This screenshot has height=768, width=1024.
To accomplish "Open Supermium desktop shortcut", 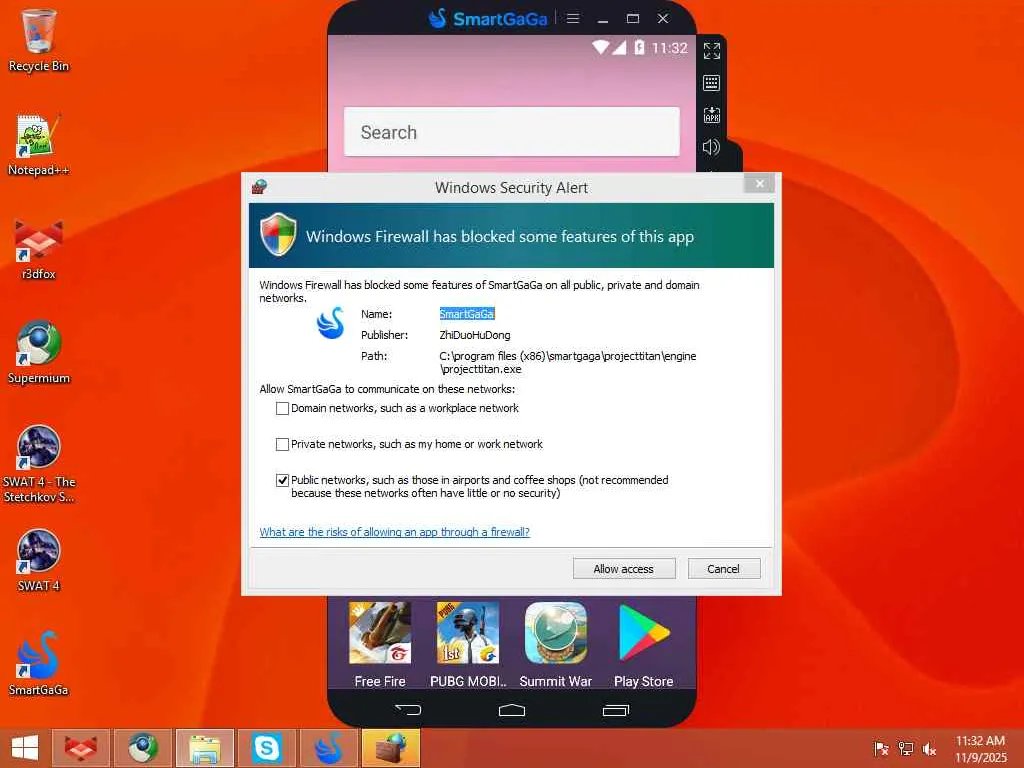I will pyautogui.click(x=39, y=353).
